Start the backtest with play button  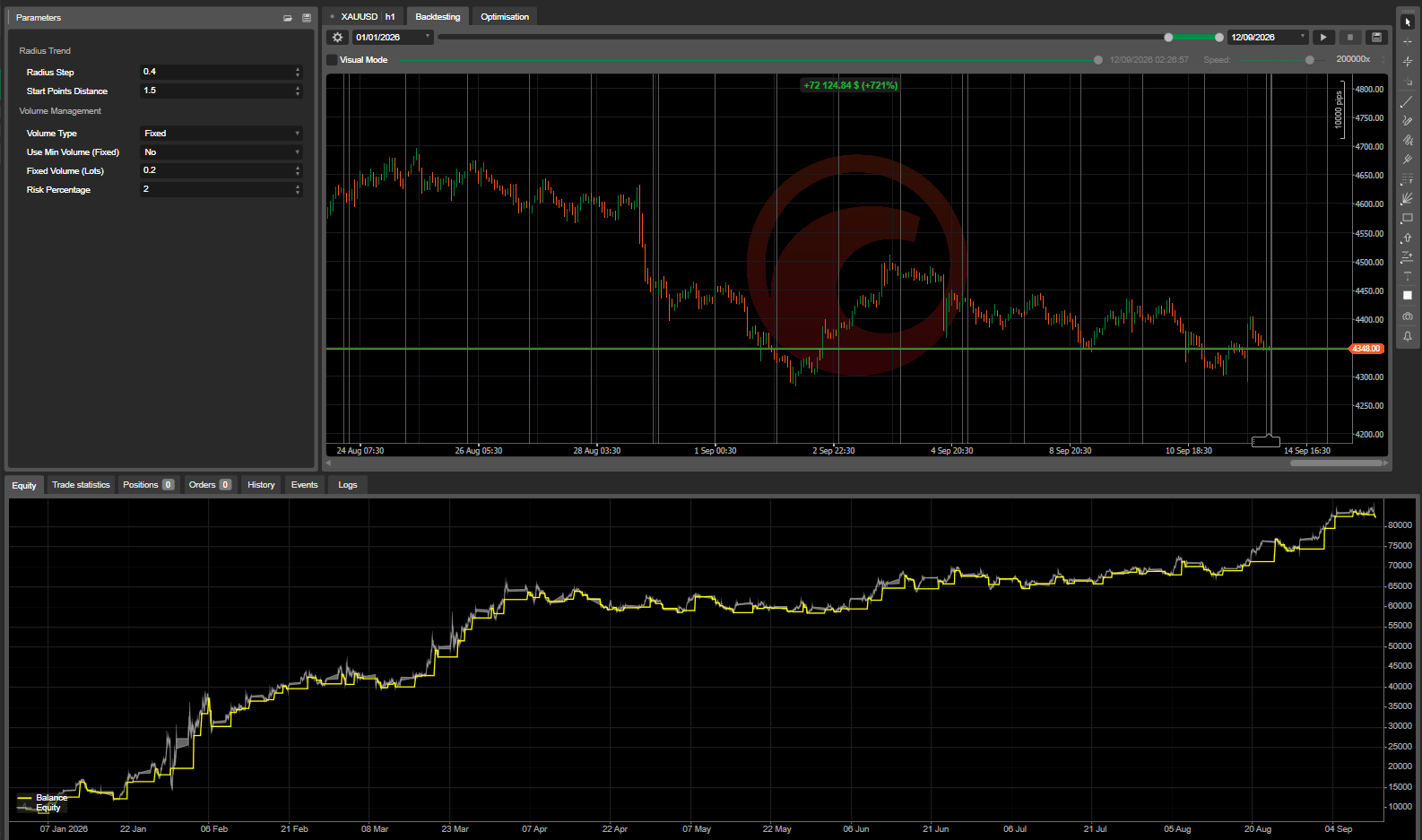[x=1323, y=38]
